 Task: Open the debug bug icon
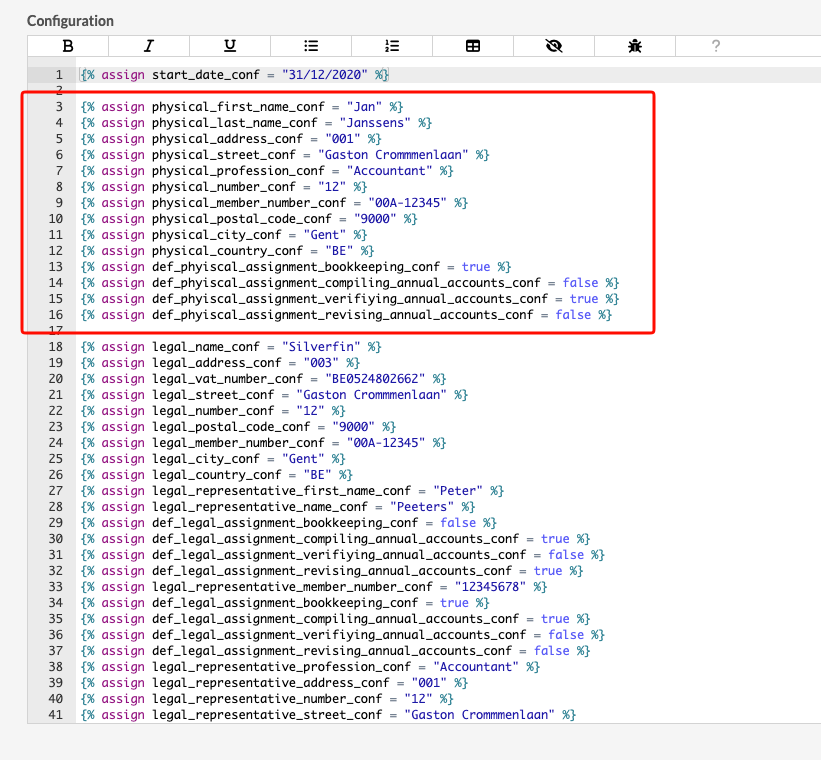[x=635, y=46]
